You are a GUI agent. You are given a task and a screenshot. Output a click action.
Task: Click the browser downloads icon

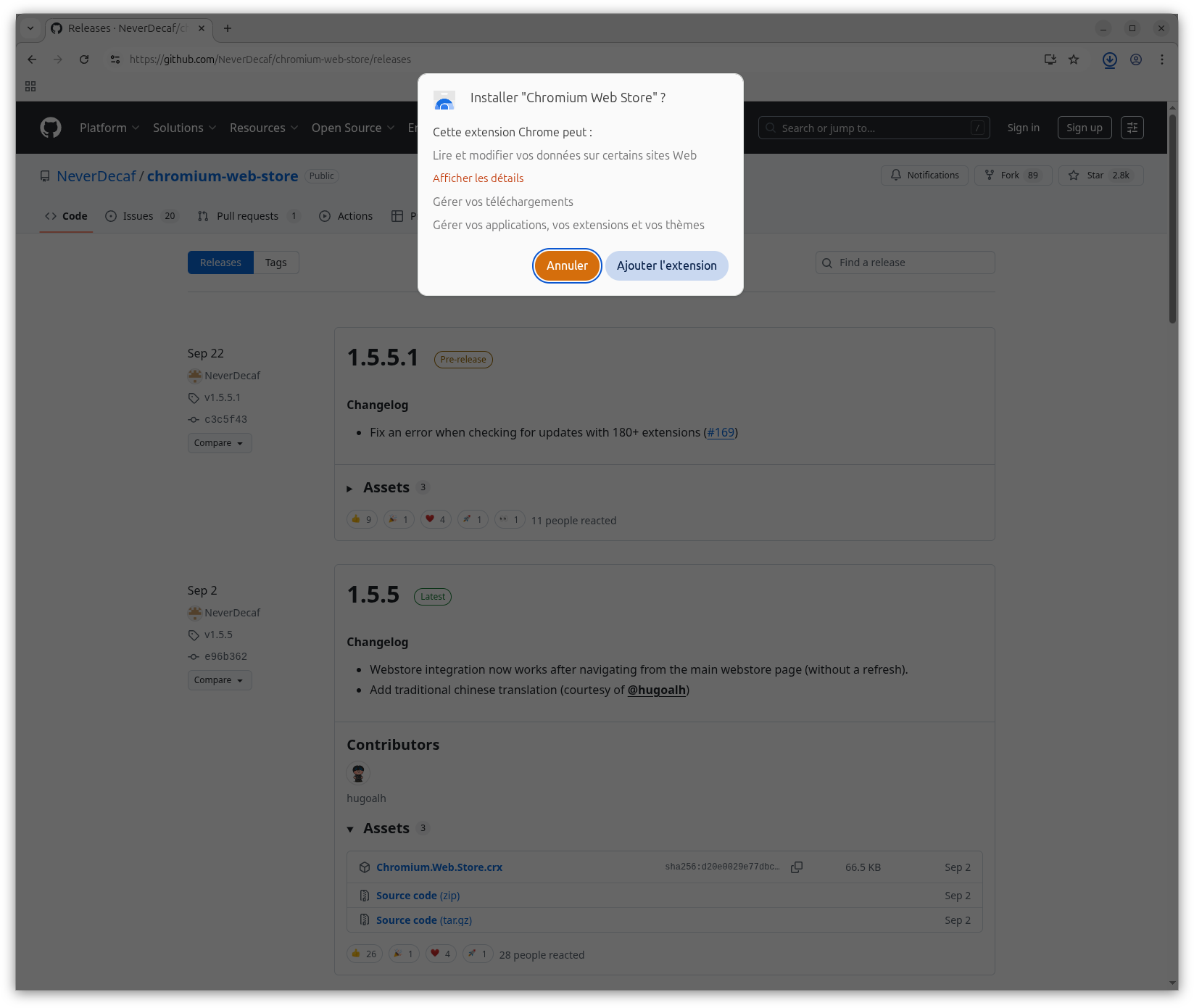pyautogui.click(x=1109, y=59)
